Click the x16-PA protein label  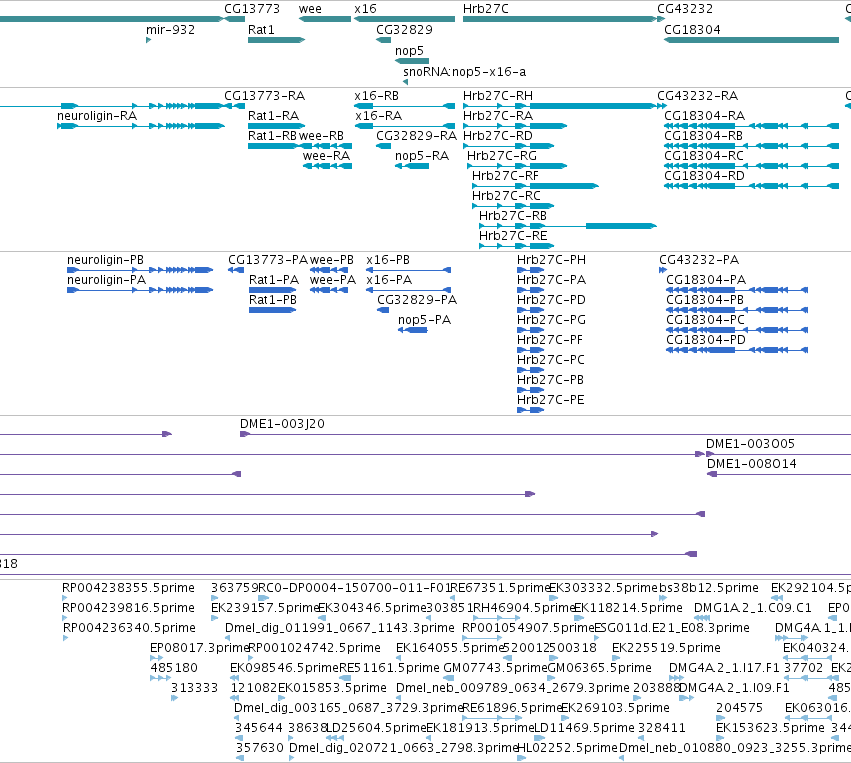[x=389, y=281]
